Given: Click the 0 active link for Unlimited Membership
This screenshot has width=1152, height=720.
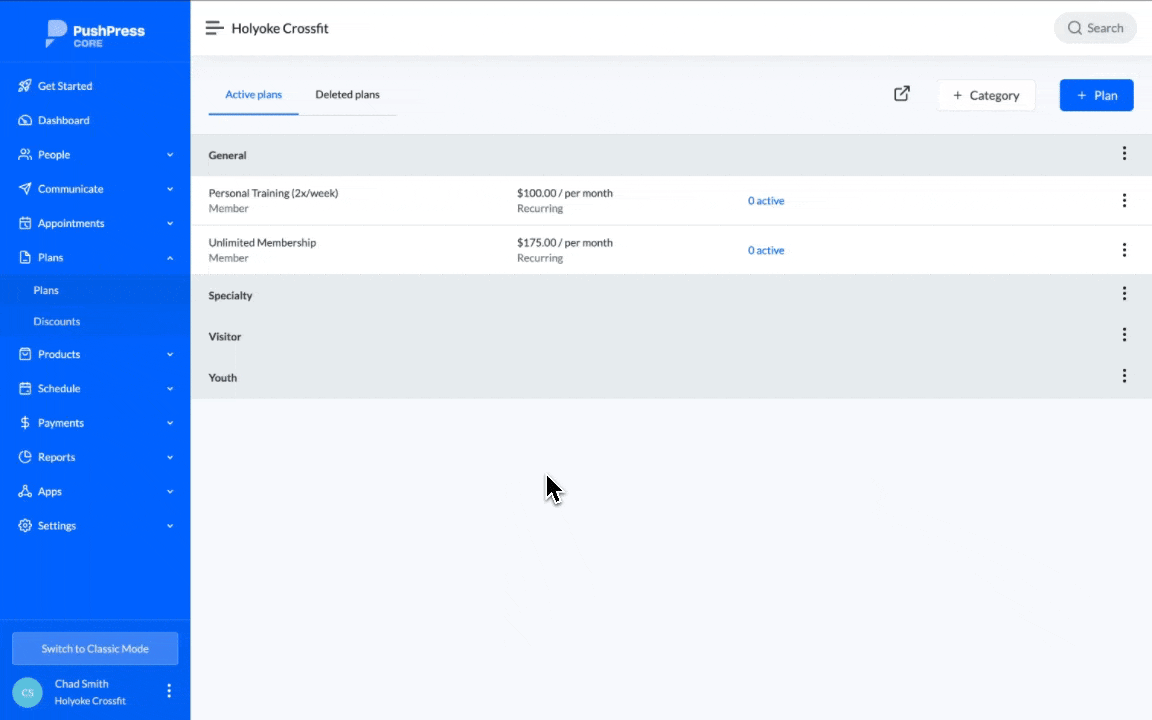Looking at the screenshot, I should 766,251.
